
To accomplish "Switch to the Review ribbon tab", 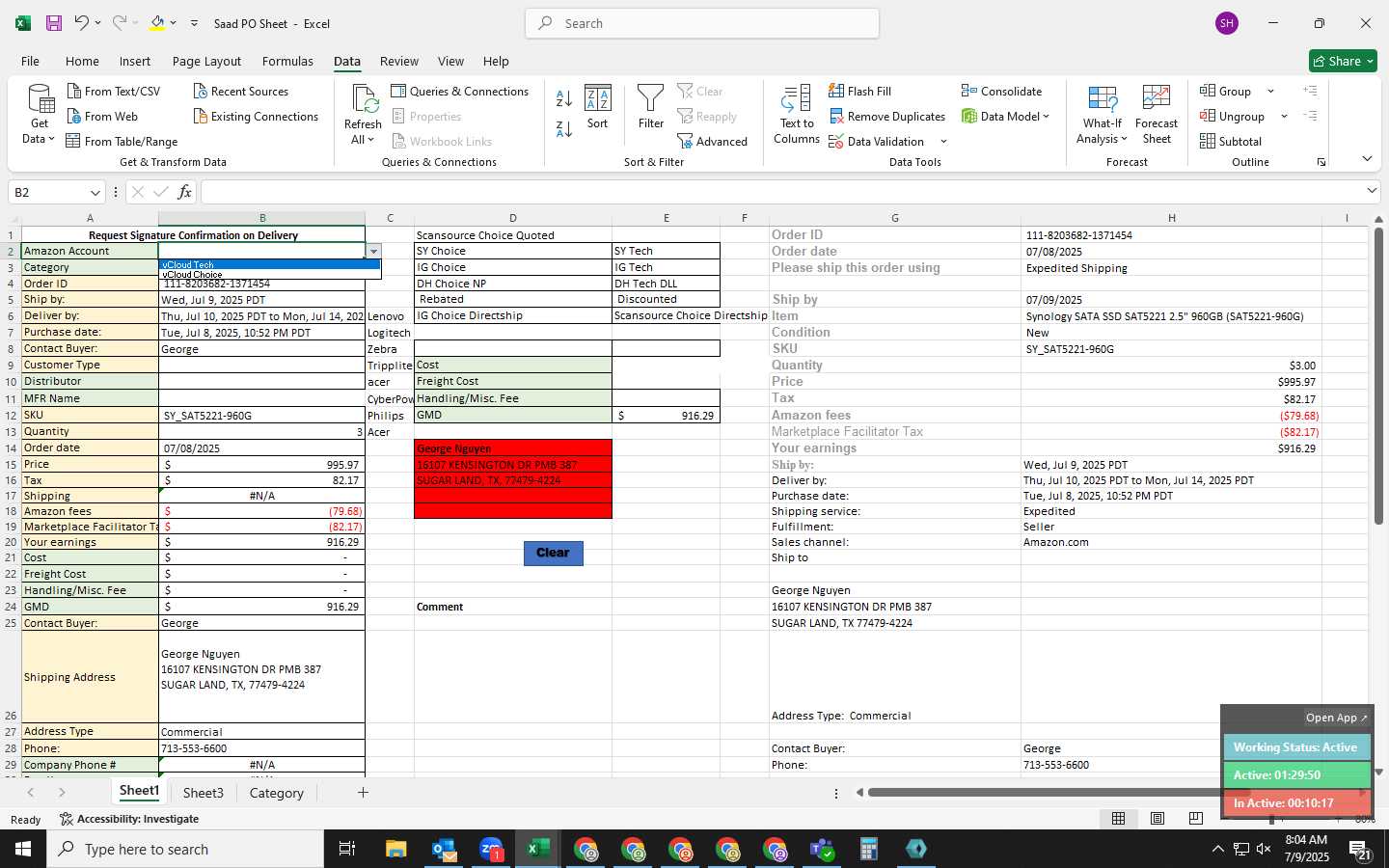I will click(399, 61).
